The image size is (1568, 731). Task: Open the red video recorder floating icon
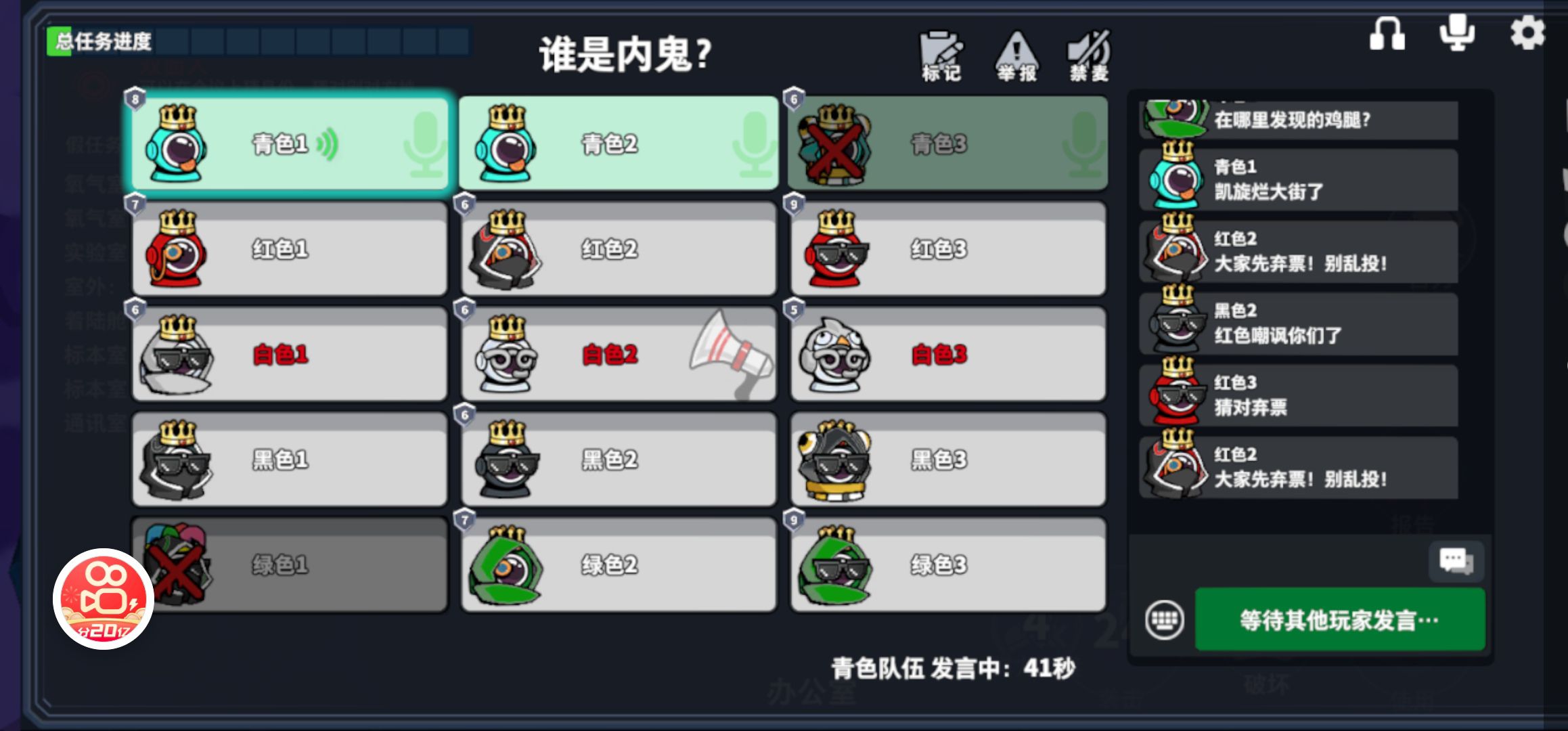tap(104, 599)
